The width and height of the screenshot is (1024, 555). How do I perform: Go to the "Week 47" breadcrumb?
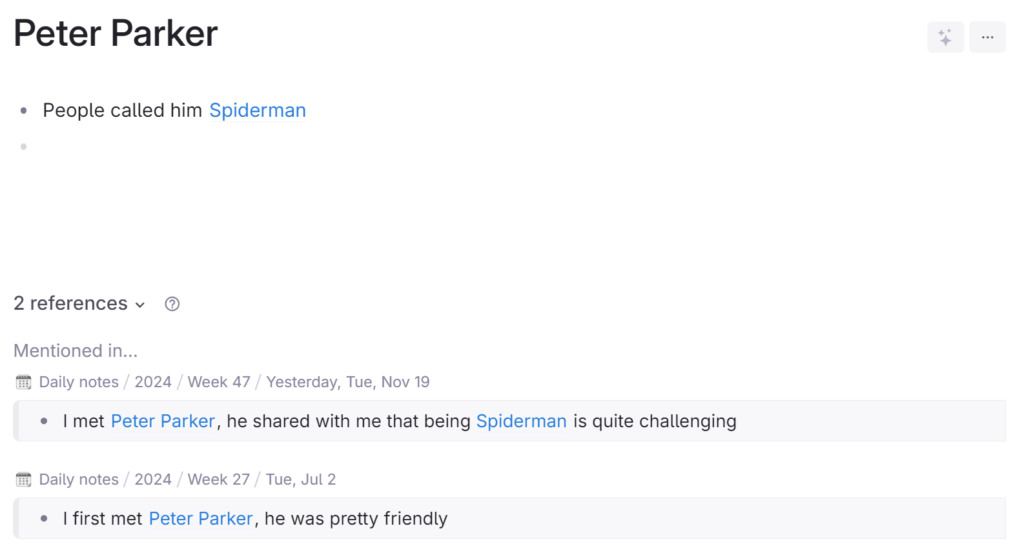219,382
